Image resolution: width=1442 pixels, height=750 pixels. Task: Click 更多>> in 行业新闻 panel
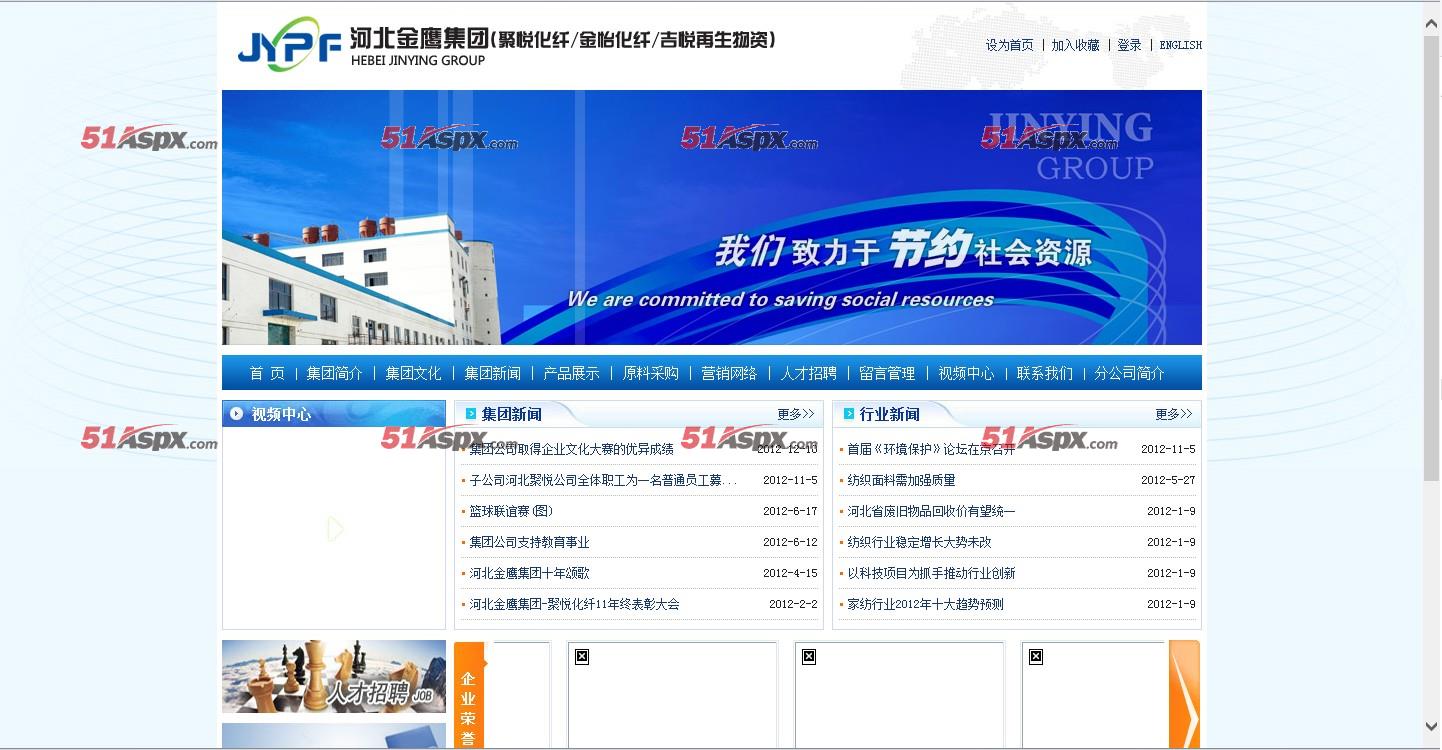click(x=1174, y=414)
